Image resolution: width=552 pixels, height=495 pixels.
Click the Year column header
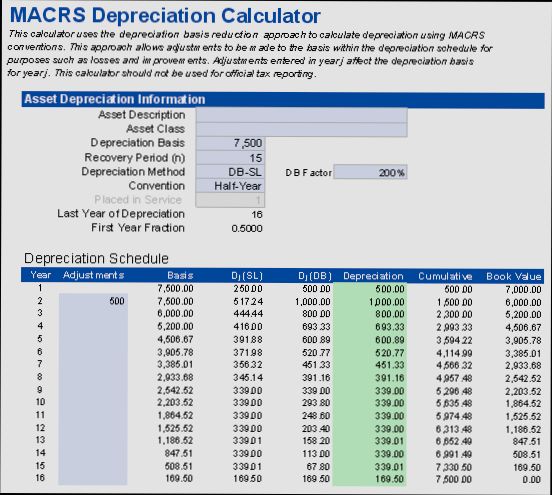pyautogui.click(x=40, y=275)
